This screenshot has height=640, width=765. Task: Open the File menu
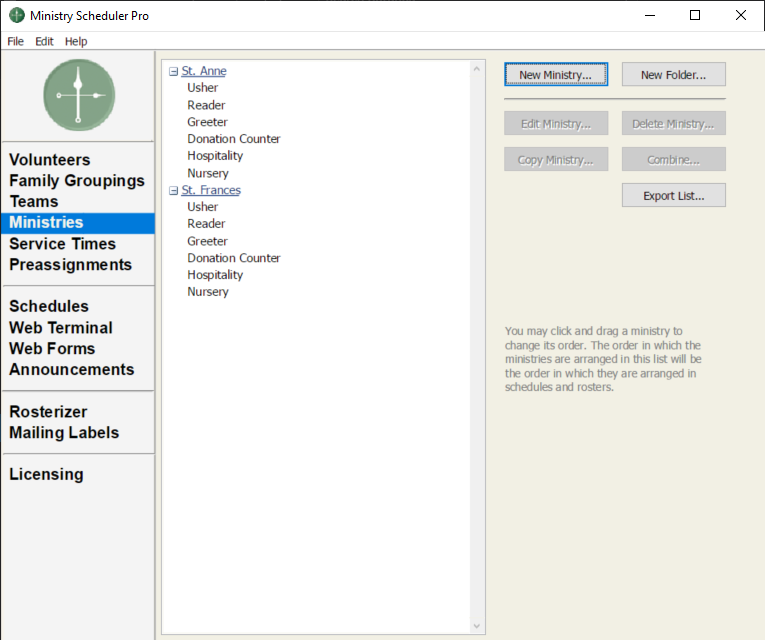click(15, 41)
